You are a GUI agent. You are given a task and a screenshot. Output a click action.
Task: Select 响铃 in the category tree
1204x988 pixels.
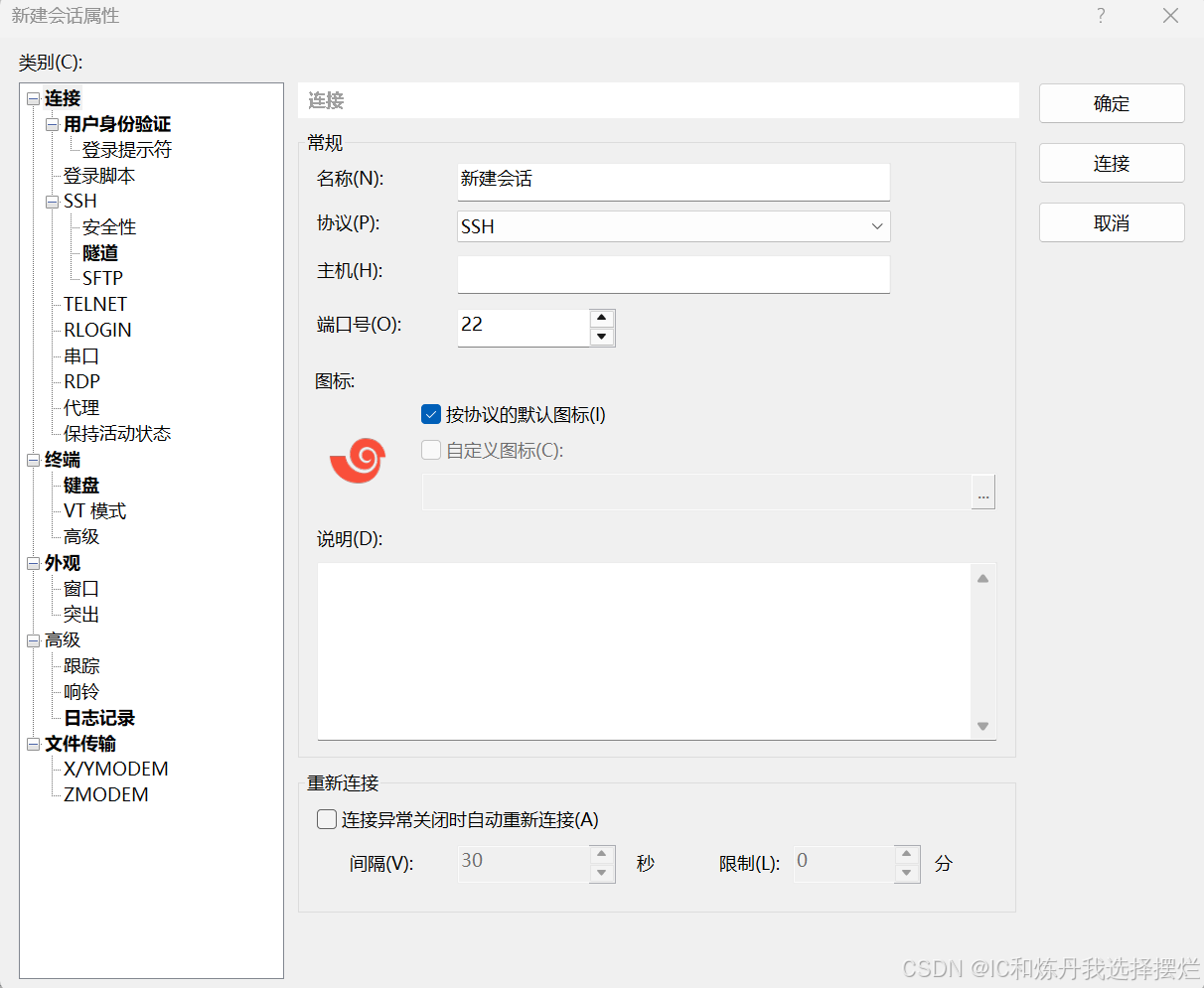pyautogui.click(x=81, y=692)
